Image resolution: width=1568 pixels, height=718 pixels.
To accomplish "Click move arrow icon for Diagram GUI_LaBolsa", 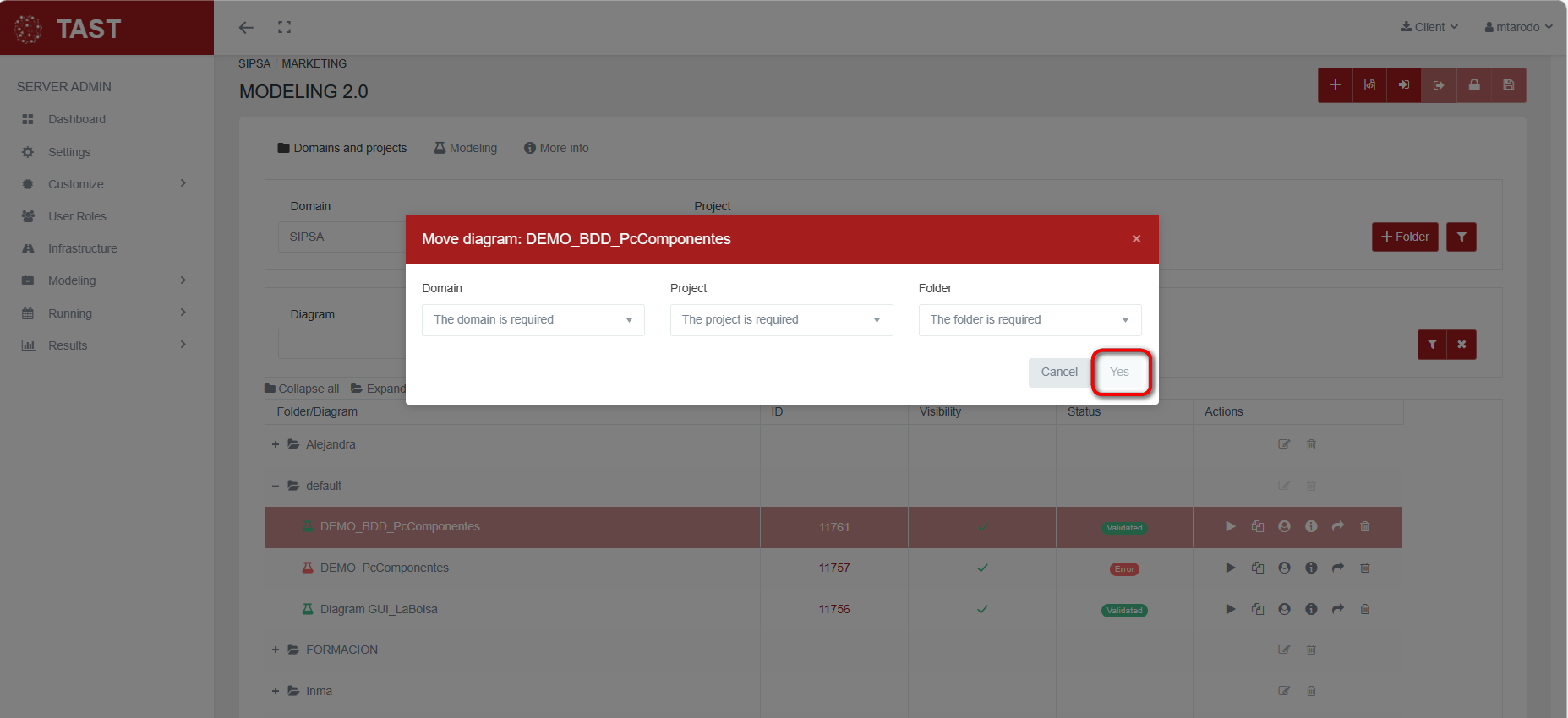I will (1337, 610).
